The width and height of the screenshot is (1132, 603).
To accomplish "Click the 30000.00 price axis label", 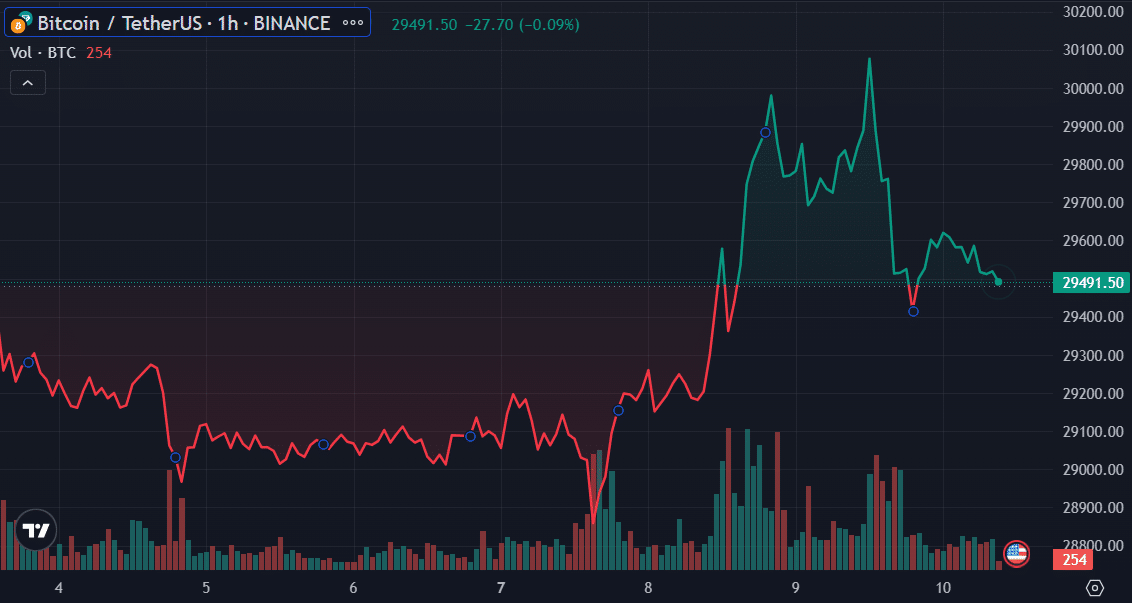I will (1093, 88).
